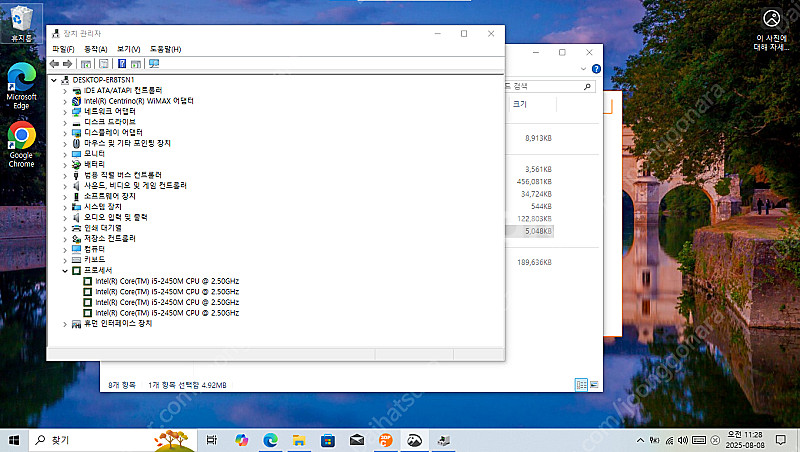The image size is (800, 452).
Task: Click the Windows Start button
Action: (14, 440)
